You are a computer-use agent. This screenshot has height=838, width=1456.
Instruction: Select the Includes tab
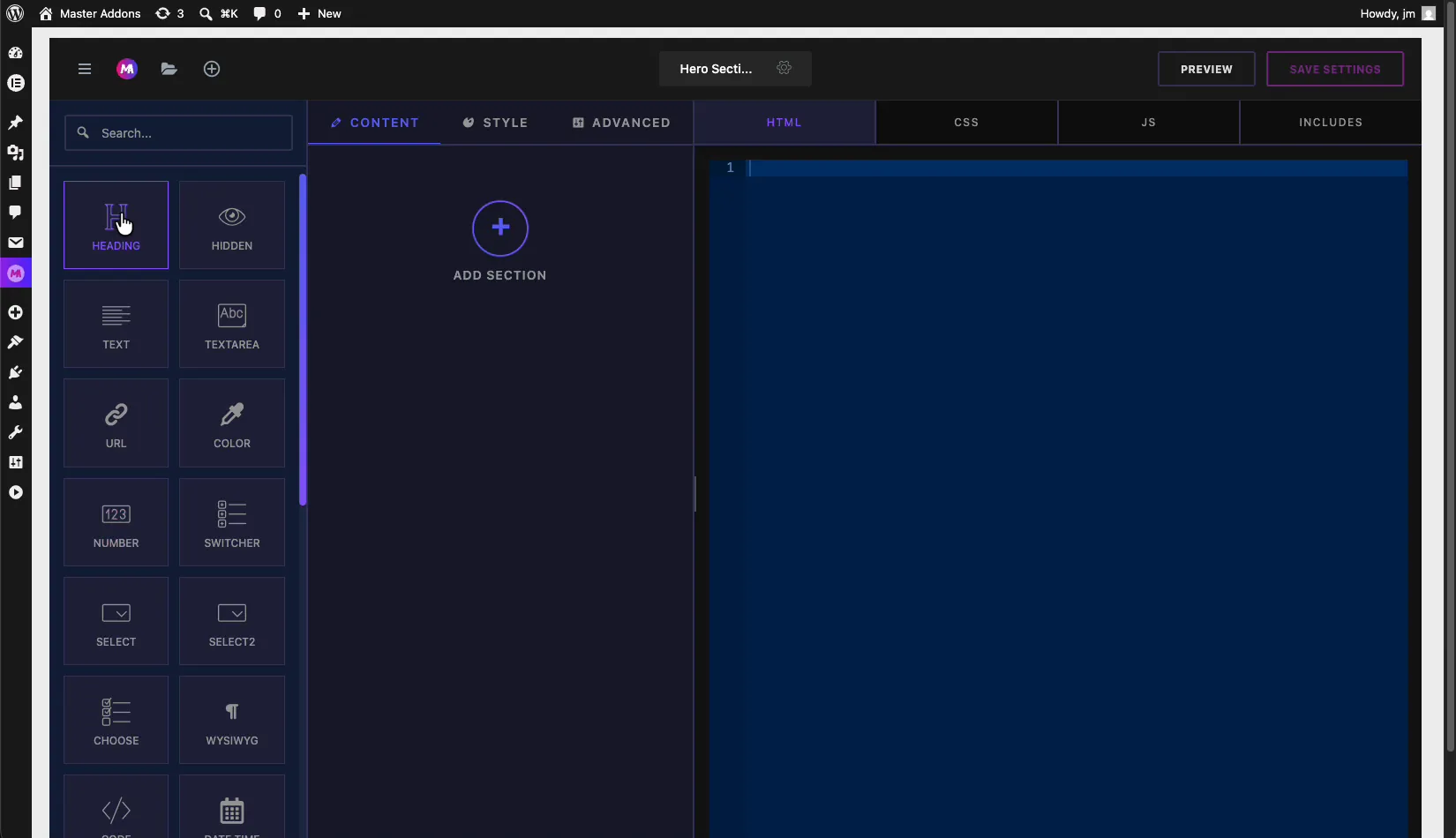[x=1331, y=123]
